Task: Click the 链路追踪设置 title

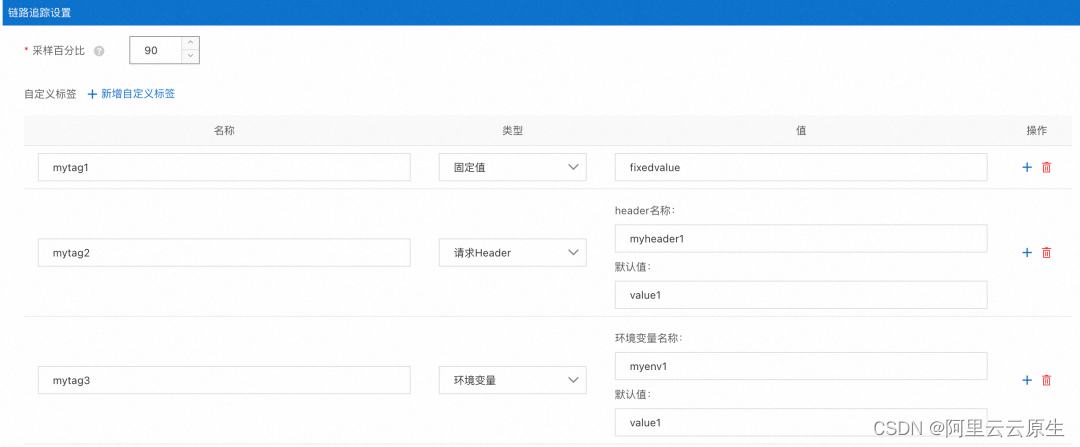Action: [x=39, y=12]
